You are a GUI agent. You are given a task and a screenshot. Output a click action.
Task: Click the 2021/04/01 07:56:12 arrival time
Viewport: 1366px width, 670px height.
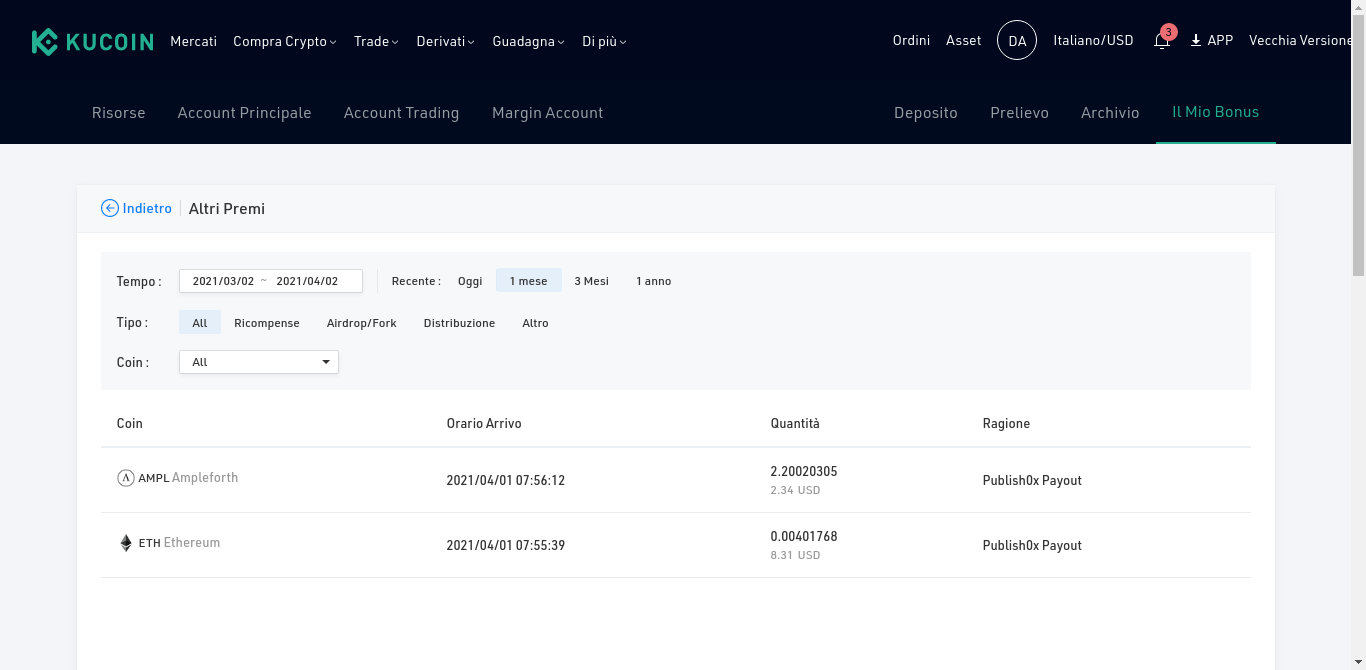click(x=506, y=480)
